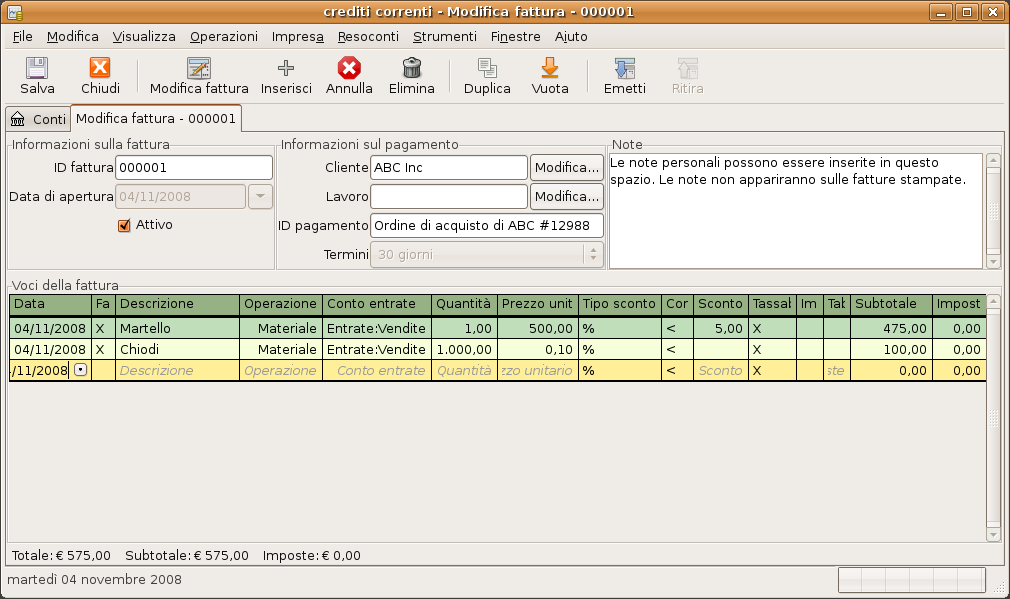
Task: Click the 5,00 Sconto cell
Action: tap(721, 328)
